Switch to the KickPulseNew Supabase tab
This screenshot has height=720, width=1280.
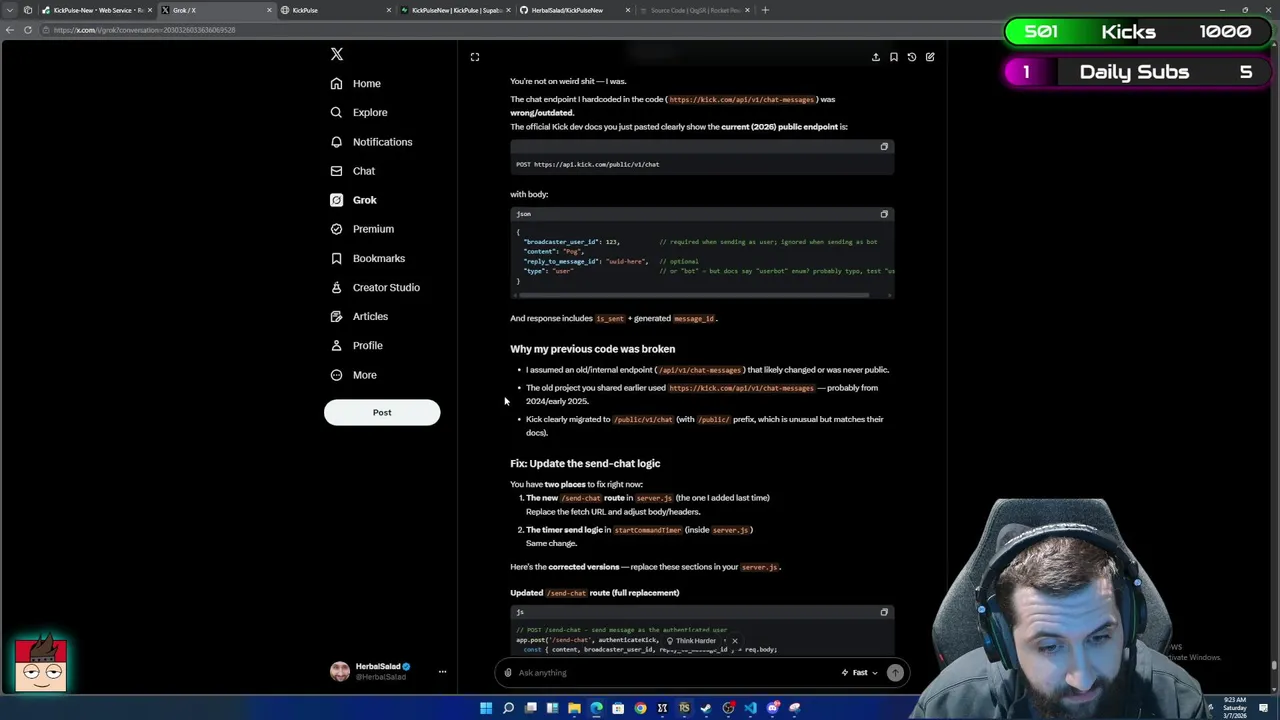[456, 10]
